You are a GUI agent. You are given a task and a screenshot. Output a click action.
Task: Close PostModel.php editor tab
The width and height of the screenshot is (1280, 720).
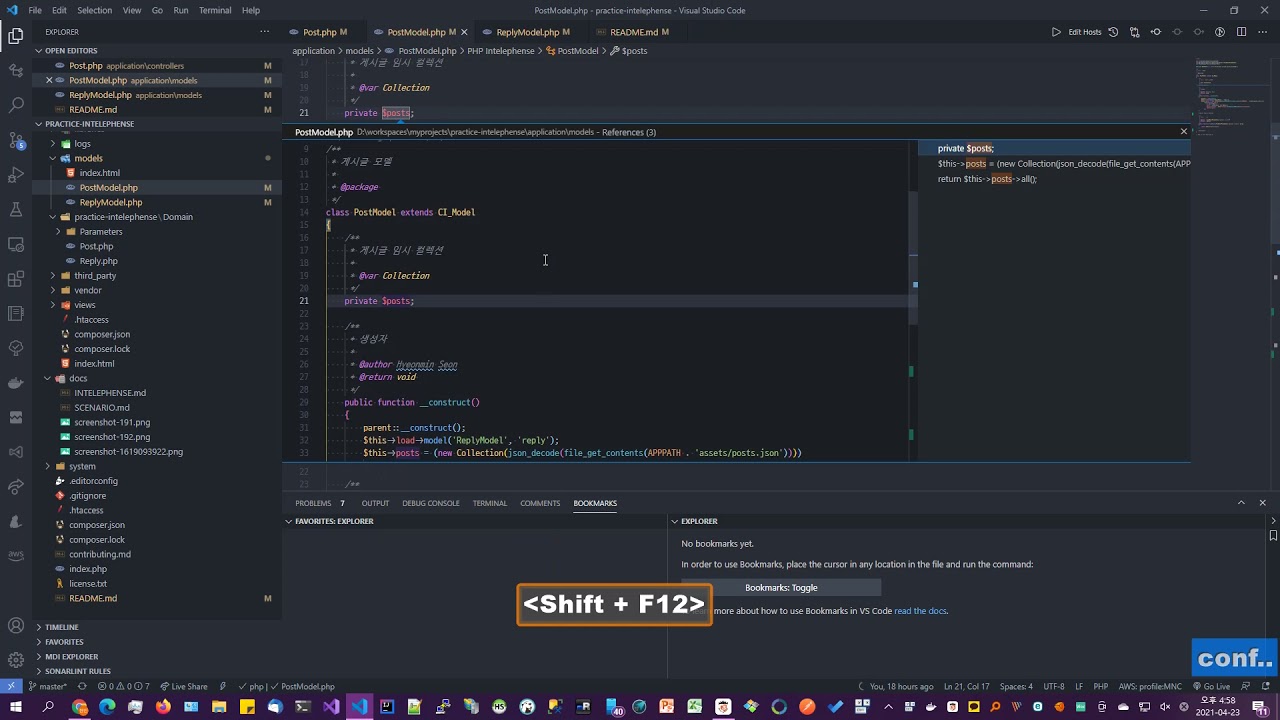(x=464, y=32)
